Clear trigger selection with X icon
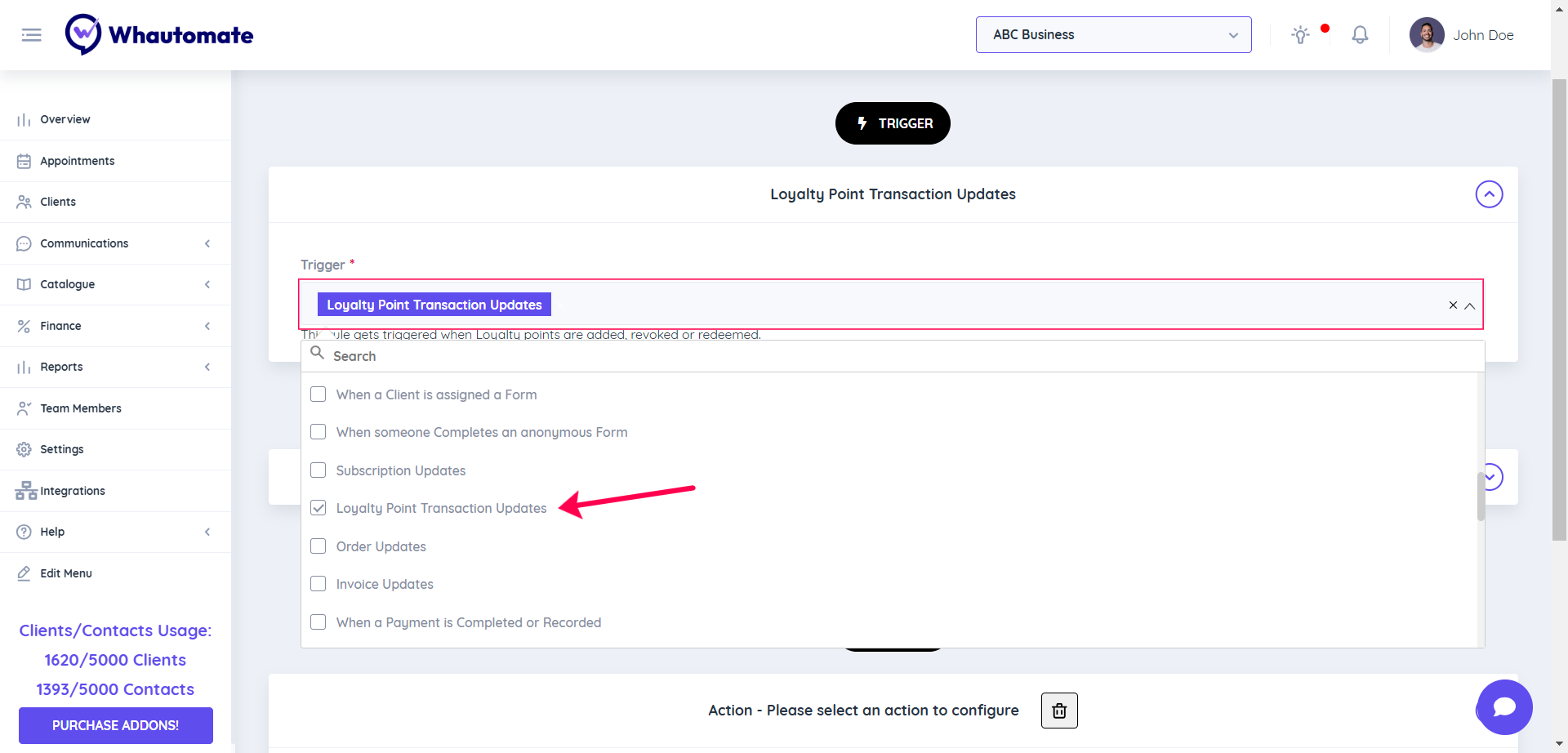Screen dimensions: 1568x753 (x=1453, y=305)
